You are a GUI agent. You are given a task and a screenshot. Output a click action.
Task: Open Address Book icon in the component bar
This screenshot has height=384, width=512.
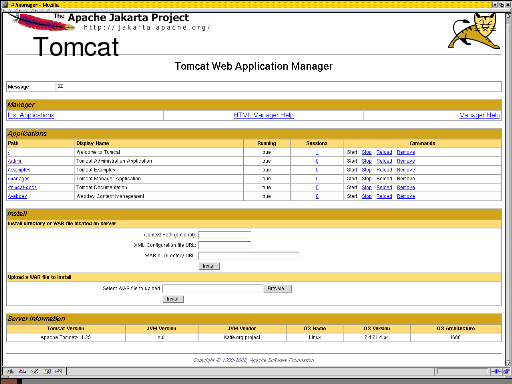pyautogui.click(x=47, y=371)
